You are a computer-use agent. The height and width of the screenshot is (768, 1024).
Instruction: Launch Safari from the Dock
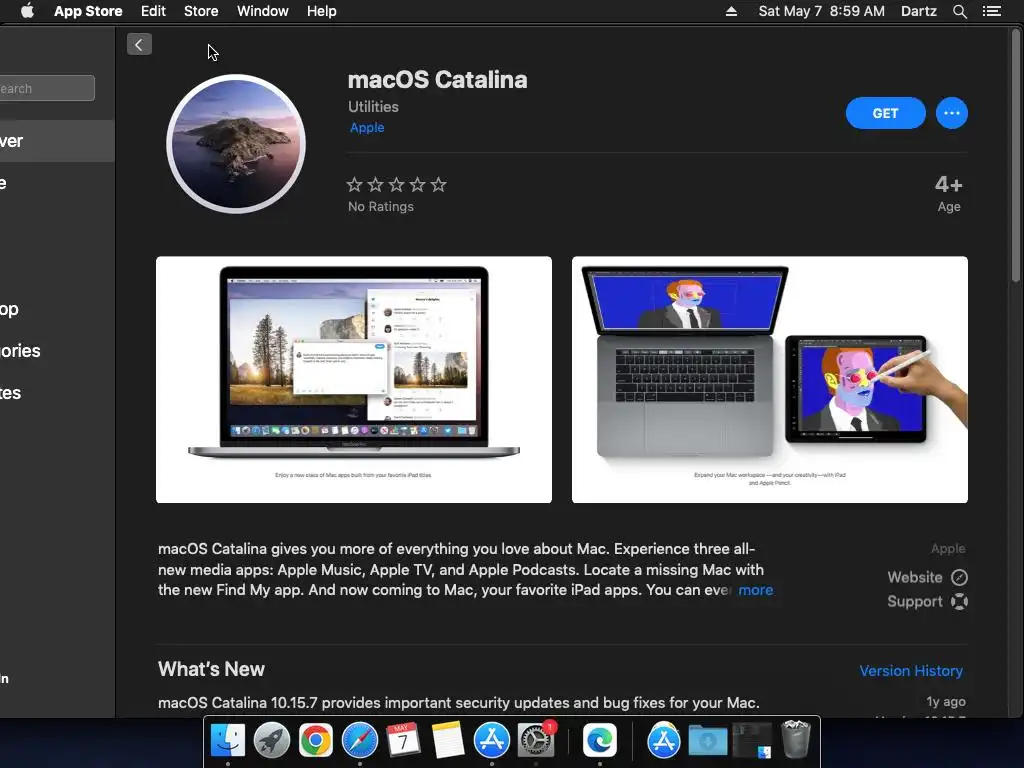(360, 740)
